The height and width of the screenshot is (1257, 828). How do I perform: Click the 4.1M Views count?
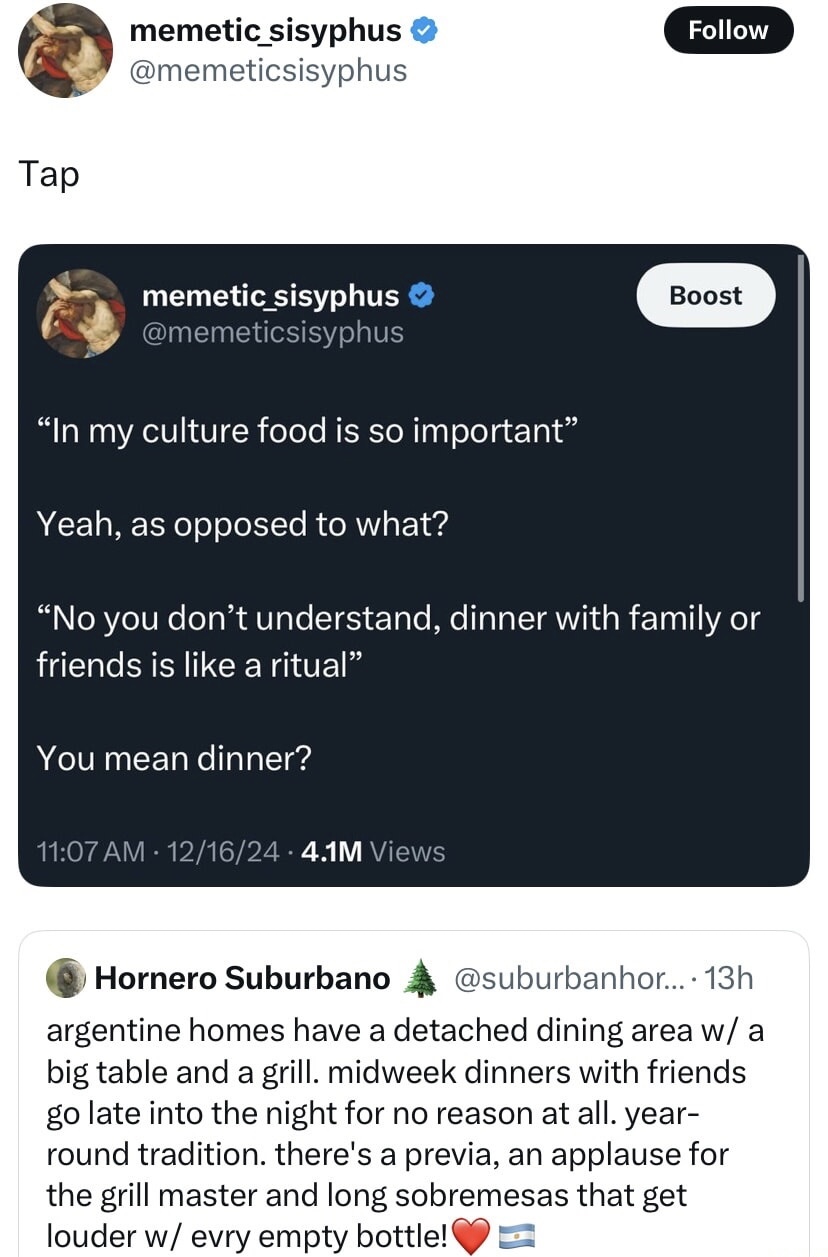[372, 852]
